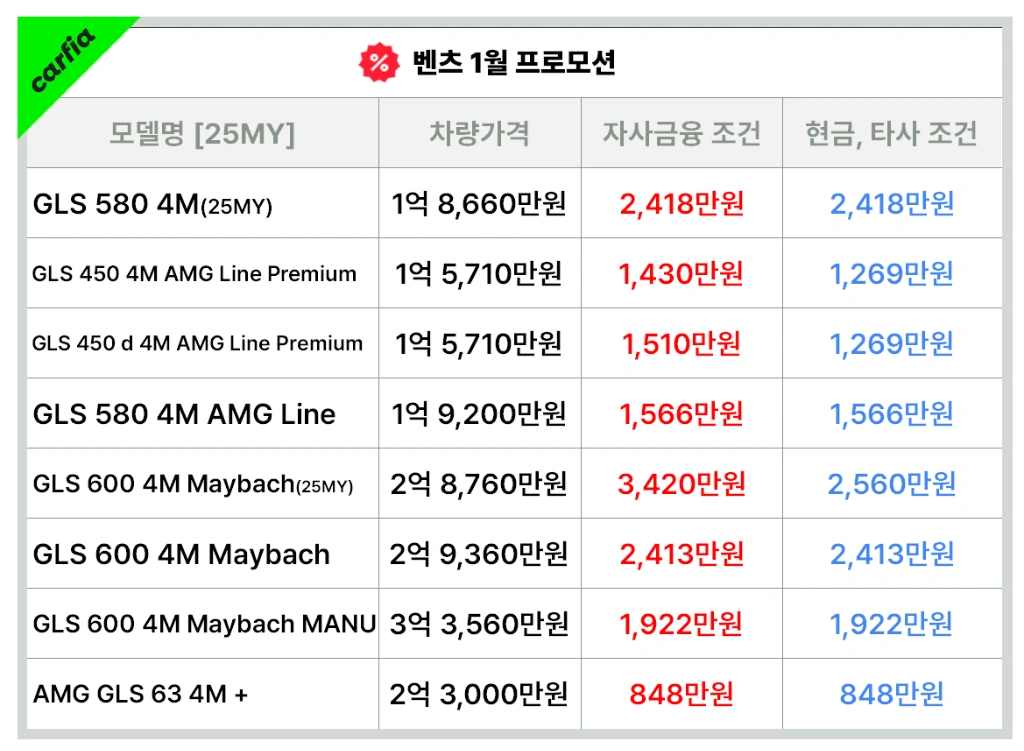
Task: Select 'GLS 600 4M Maybach' name priced 2억 9,360만원
Action: 182,554
